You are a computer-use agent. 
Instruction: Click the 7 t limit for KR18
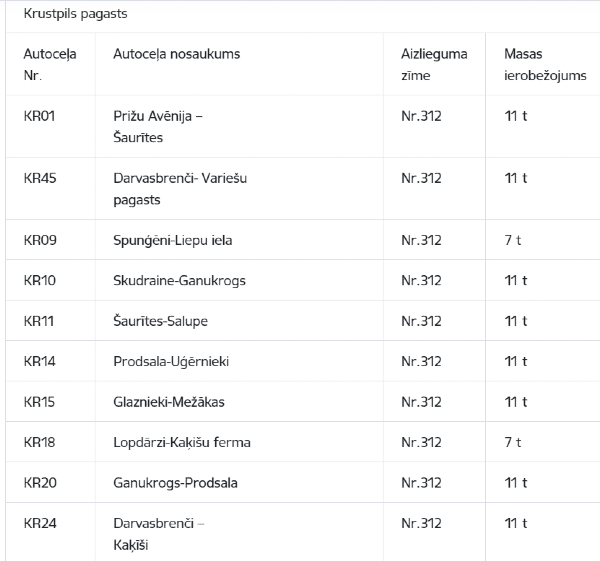(x=513, y=442)
